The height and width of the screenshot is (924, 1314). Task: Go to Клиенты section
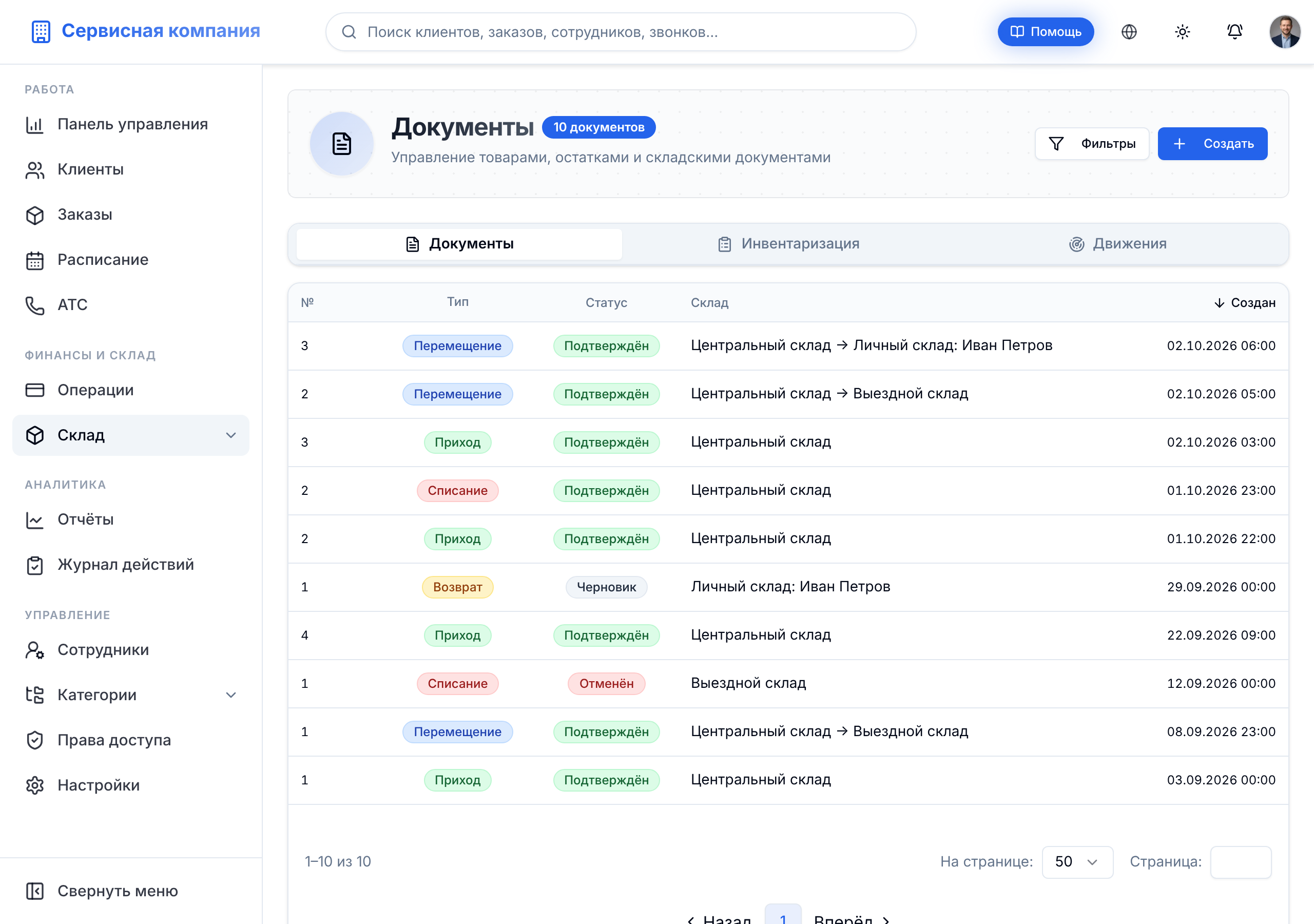130,169
